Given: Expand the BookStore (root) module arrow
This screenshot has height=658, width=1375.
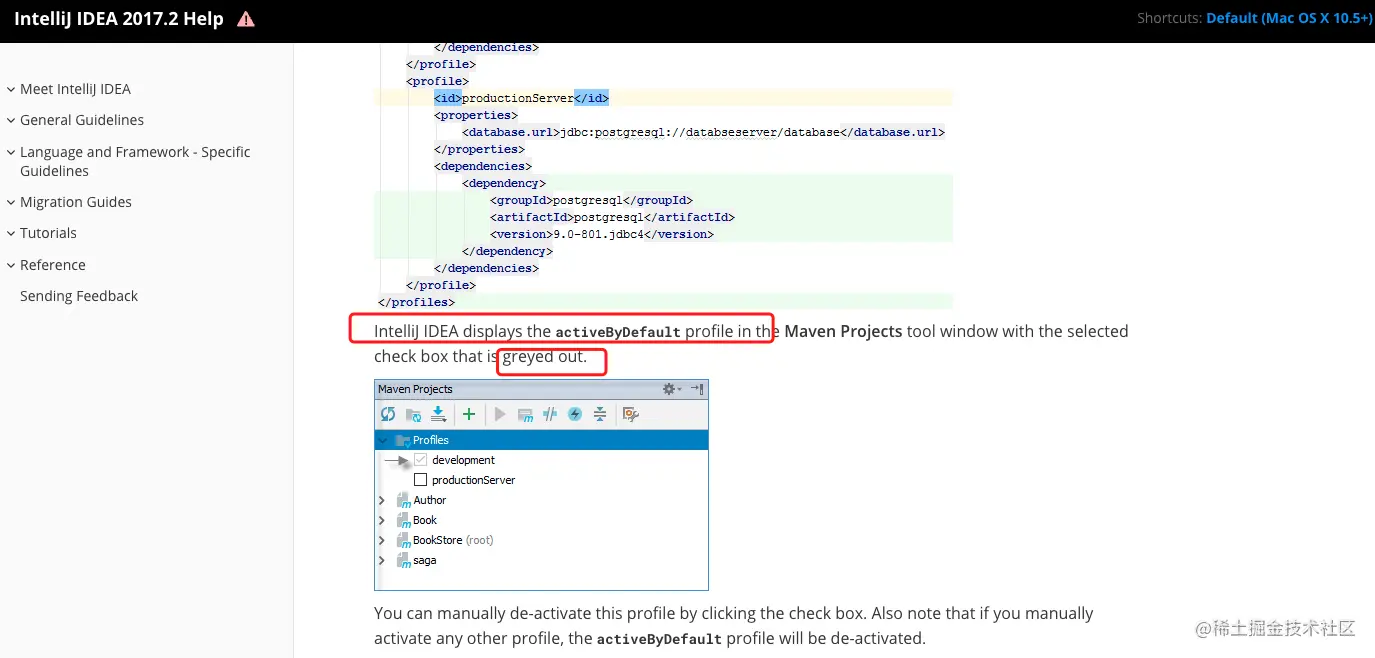Looking at the screenshot, I should 382,540.
